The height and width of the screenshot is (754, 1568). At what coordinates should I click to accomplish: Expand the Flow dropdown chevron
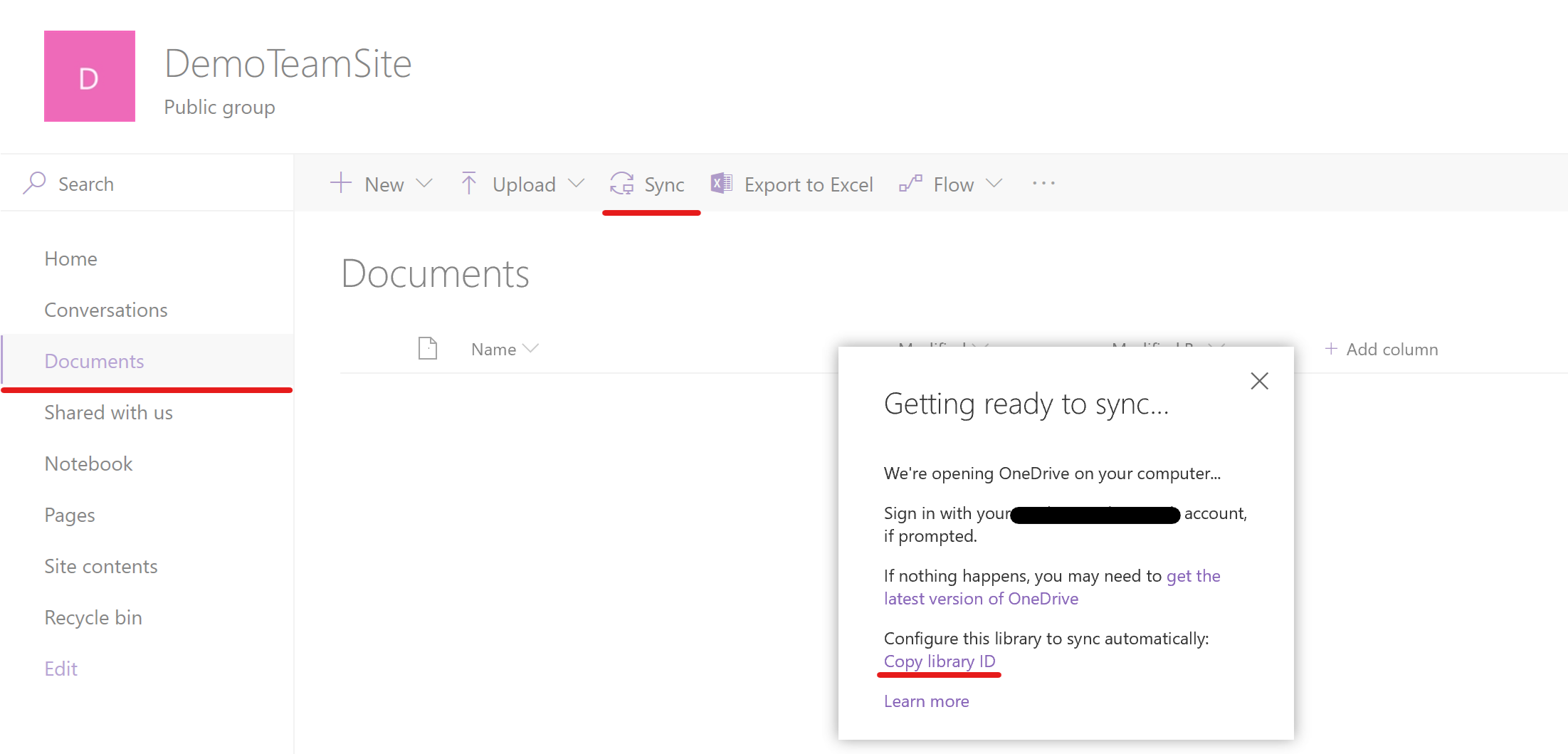coord(994,184)
